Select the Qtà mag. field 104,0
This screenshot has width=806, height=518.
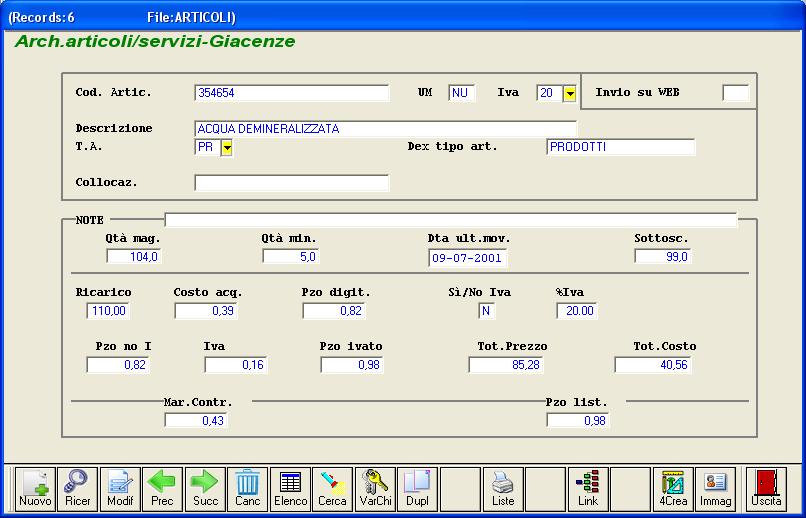134,256
